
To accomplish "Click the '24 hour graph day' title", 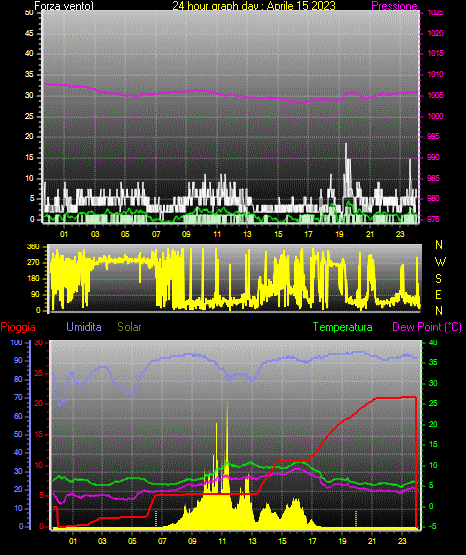I will 254,6.
